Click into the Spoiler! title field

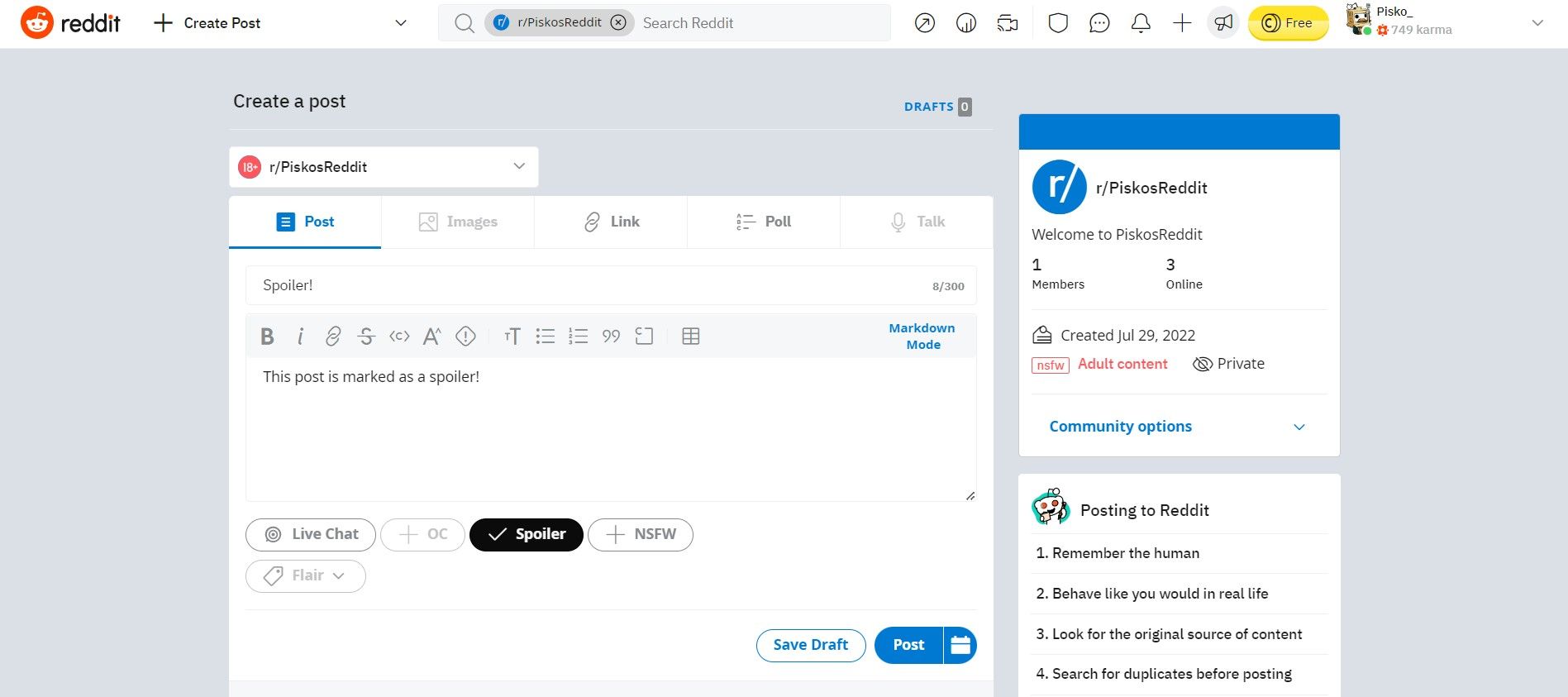611,285
